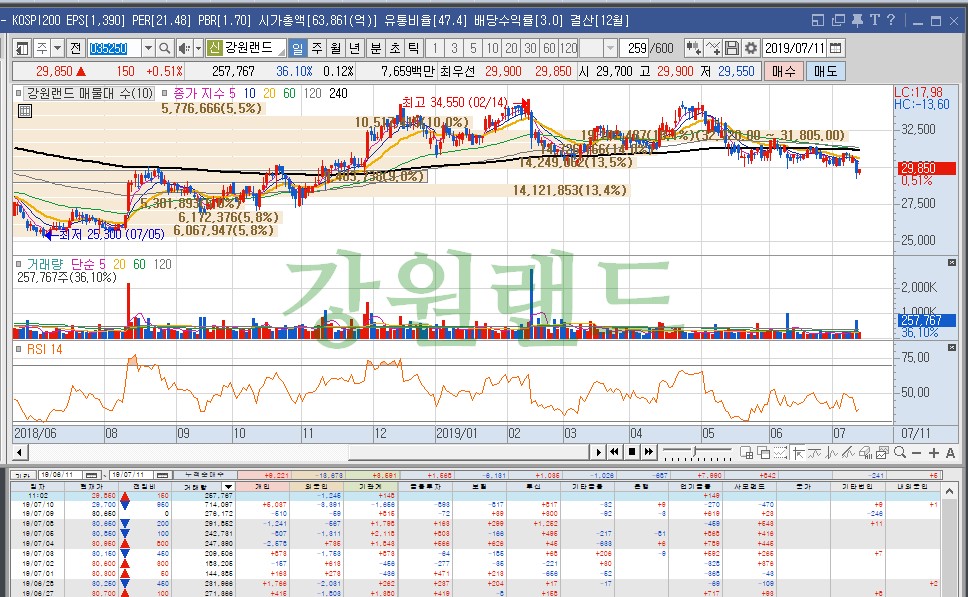Click the chart picture capture icon

(x=882, y=453)
